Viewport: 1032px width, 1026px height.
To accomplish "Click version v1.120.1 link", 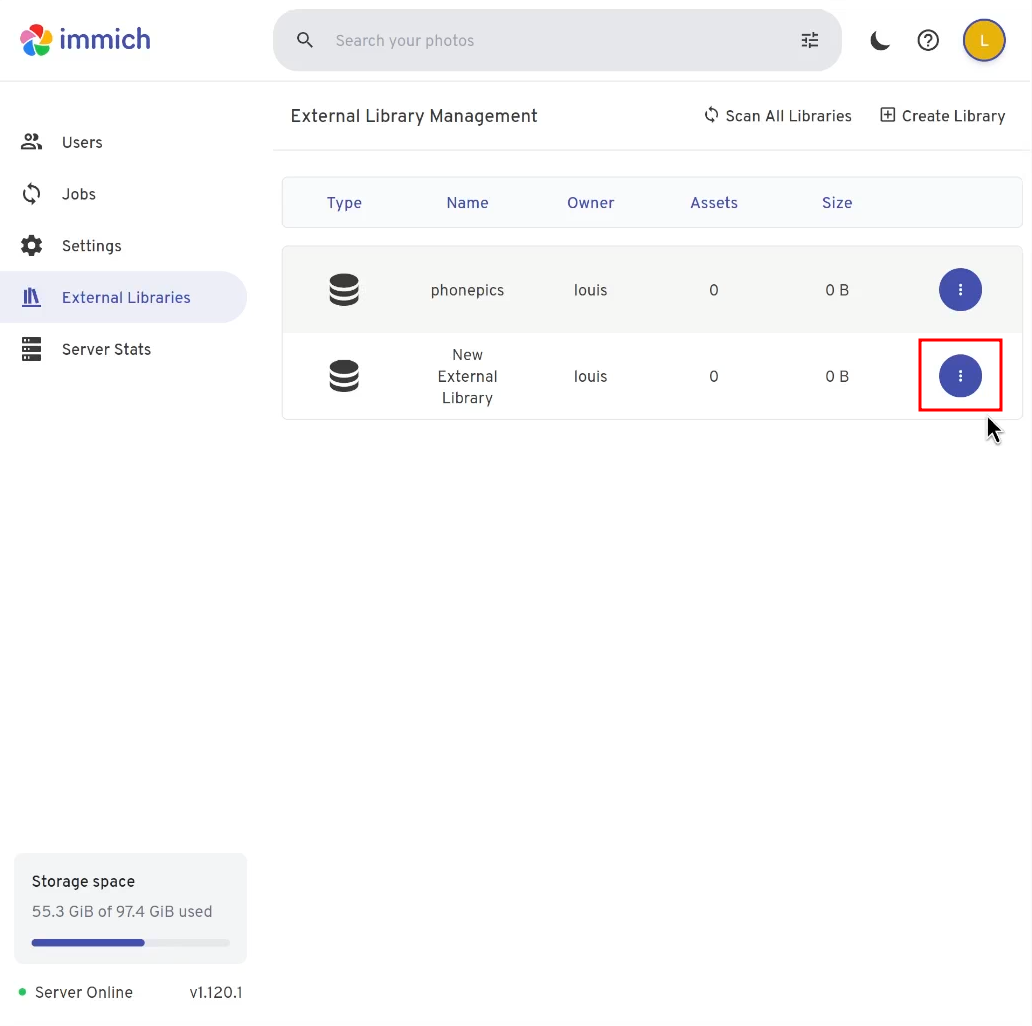I will [215, 992].
